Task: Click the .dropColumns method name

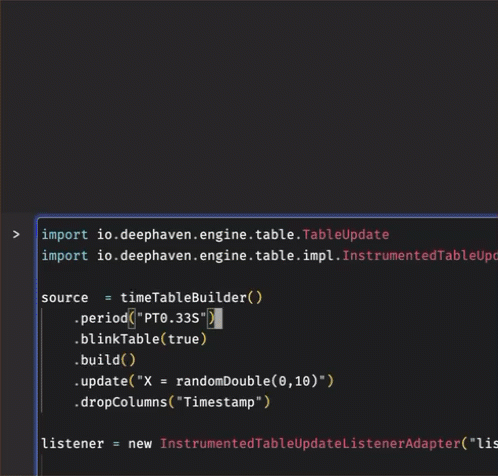Action: [120, 402]
